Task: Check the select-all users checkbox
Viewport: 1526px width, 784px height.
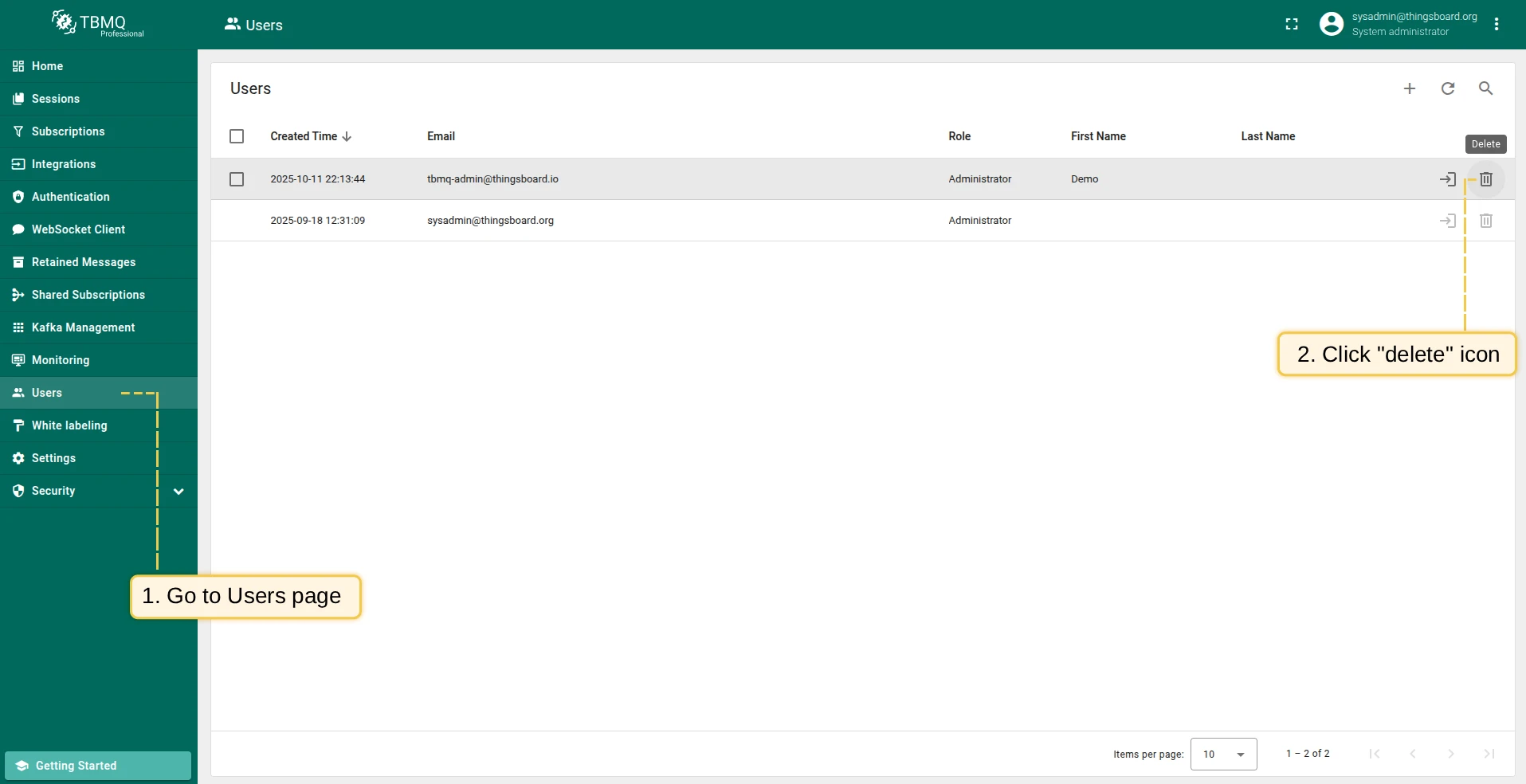Action: [237, 136]
